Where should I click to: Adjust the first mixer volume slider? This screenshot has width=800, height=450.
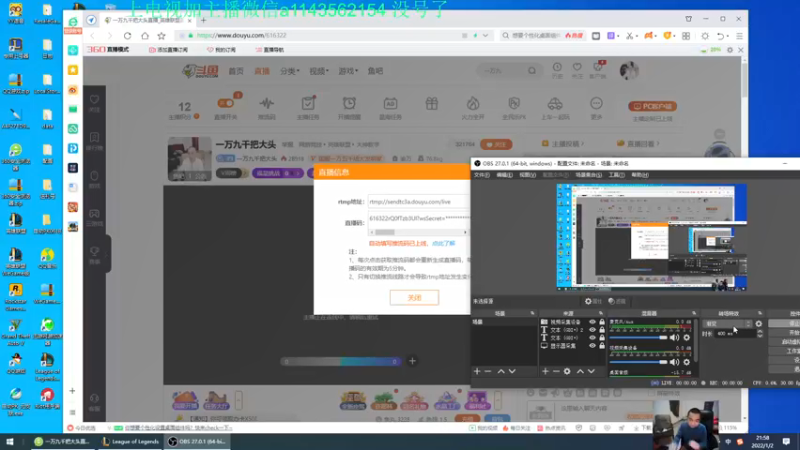[x=638, y=338]
